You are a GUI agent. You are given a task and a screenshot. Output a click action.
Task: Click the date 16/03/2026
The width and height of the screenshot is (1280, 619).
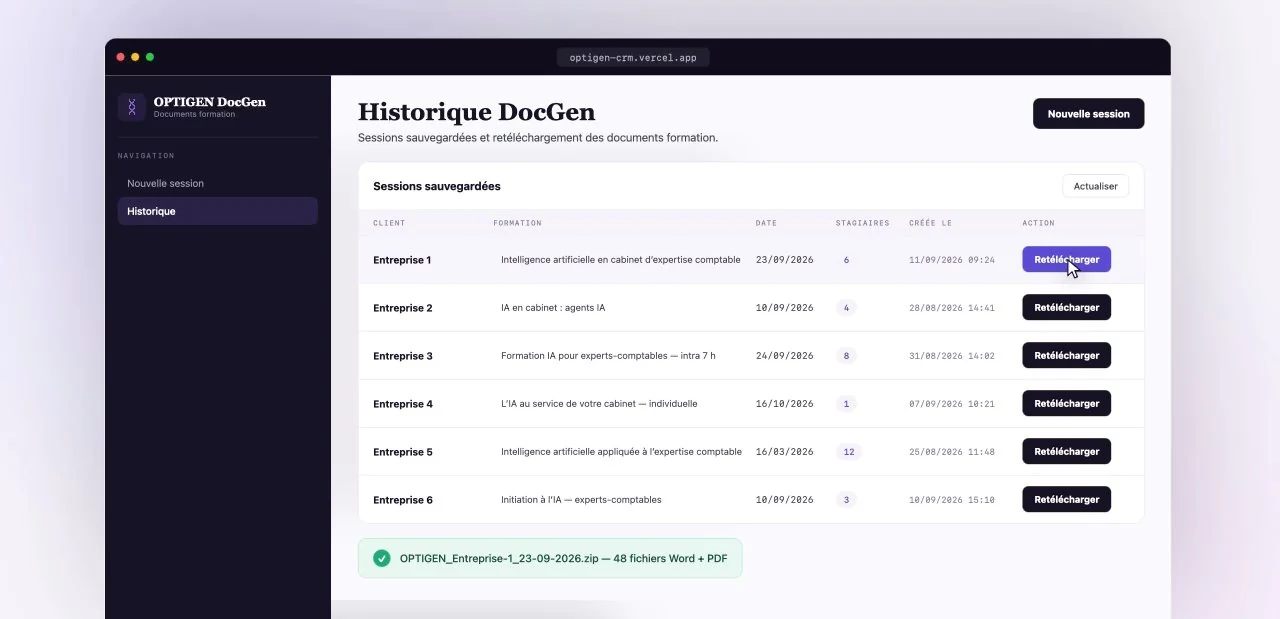click(785, 452)
